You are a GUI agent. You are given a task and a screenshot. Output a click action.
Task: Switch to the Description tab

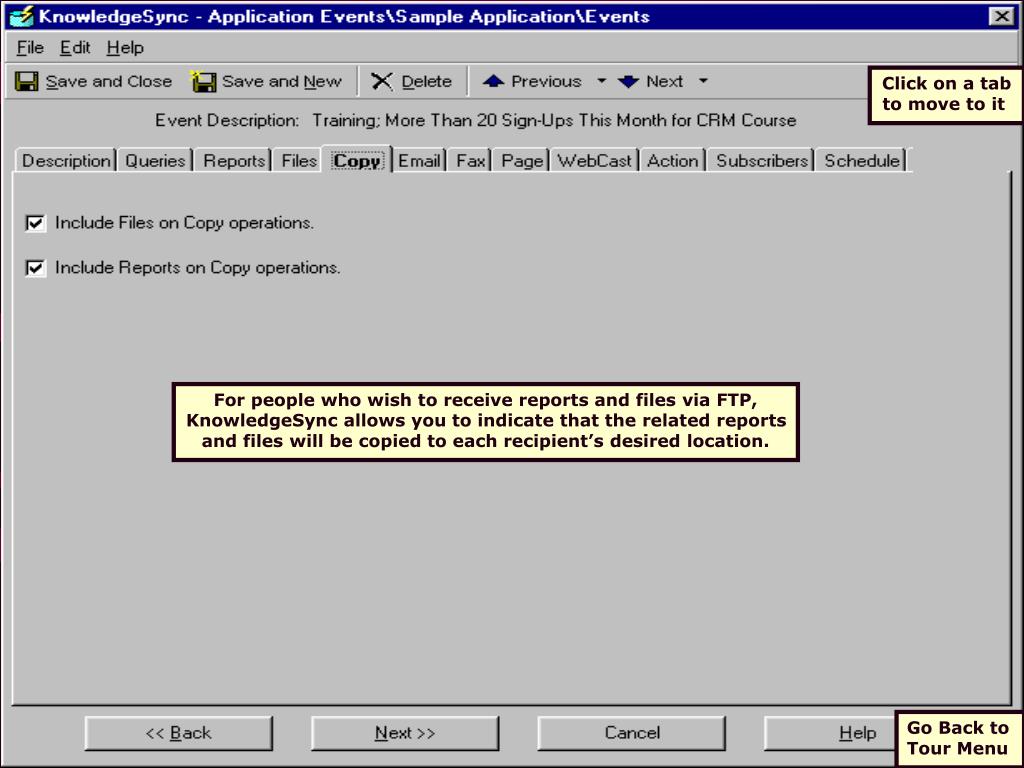[66, 161]
